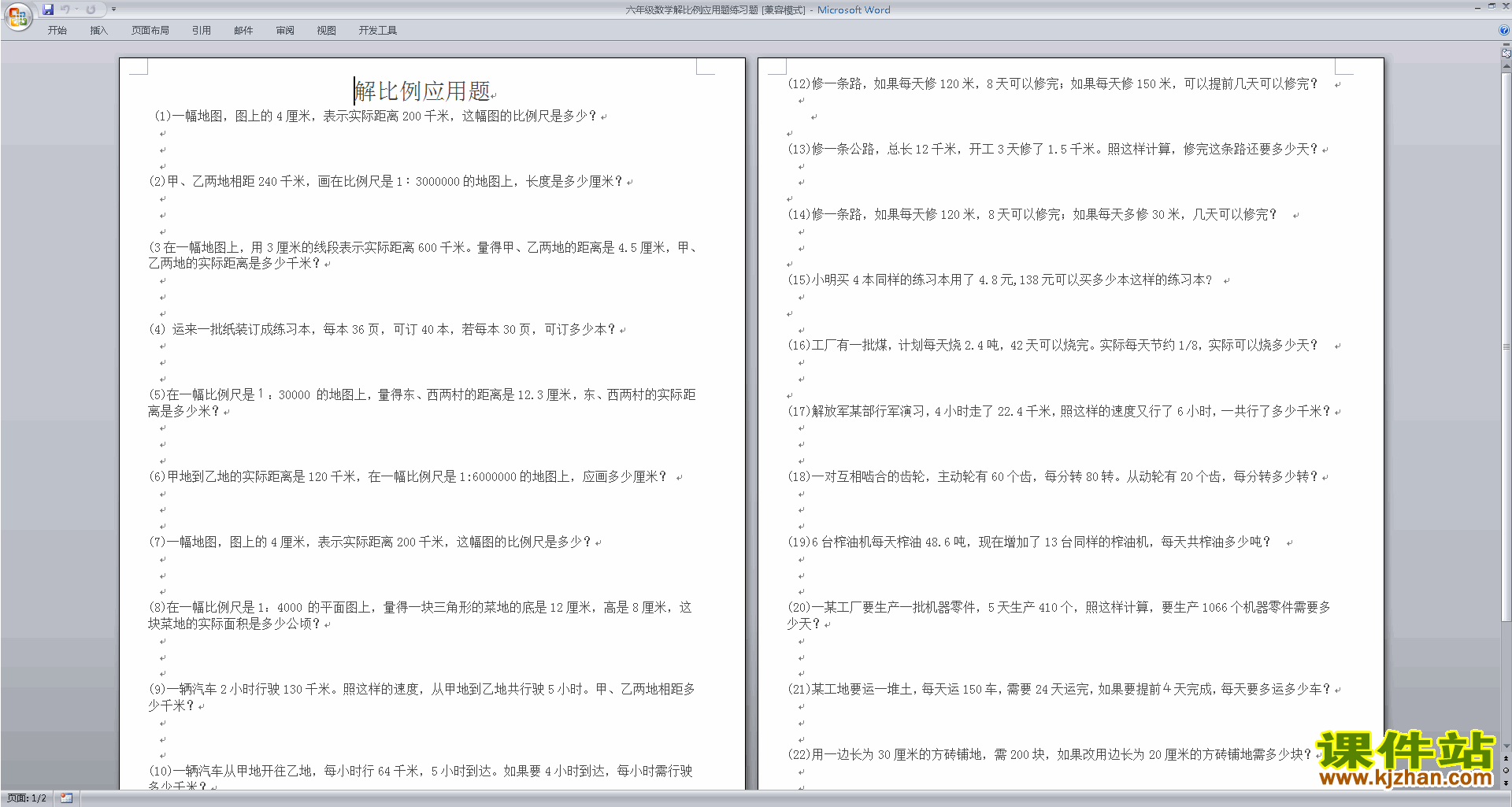This screenshot has width=1512, height=807.
Task: Open the 开始 ribbon tab
Action: [57, 30]
